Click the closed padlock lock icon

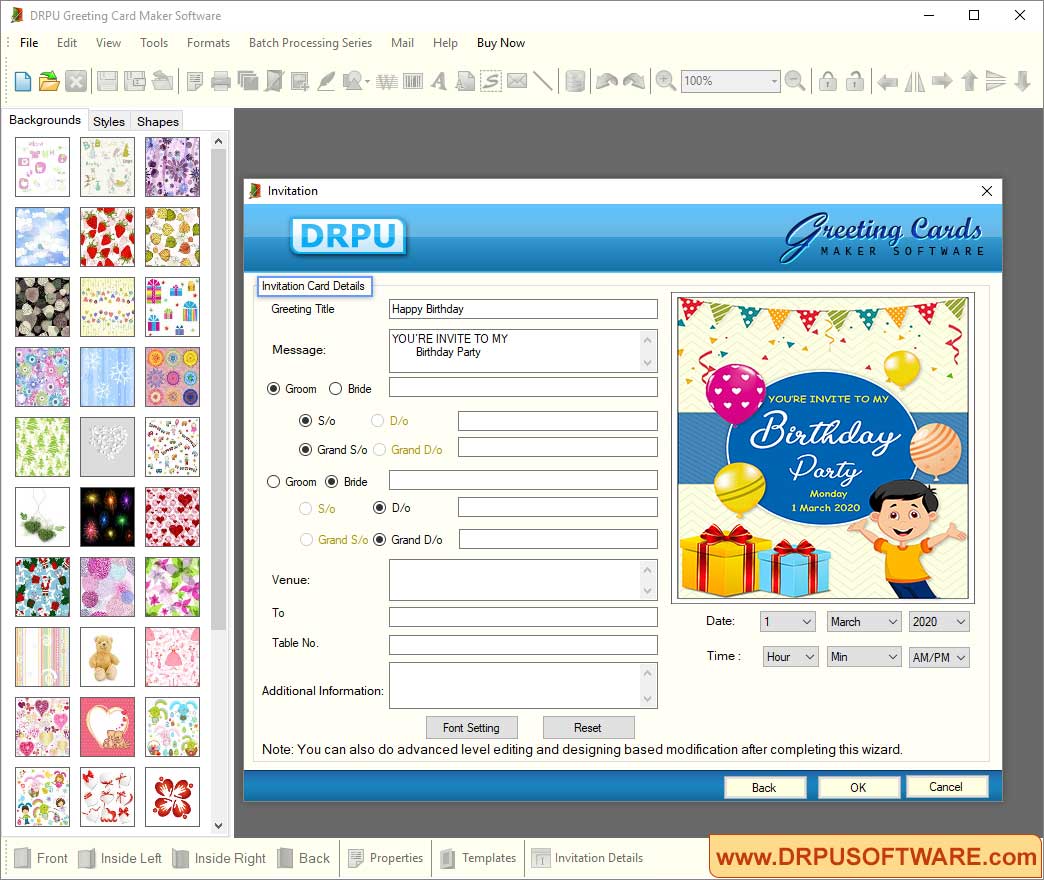click(828, 81)
